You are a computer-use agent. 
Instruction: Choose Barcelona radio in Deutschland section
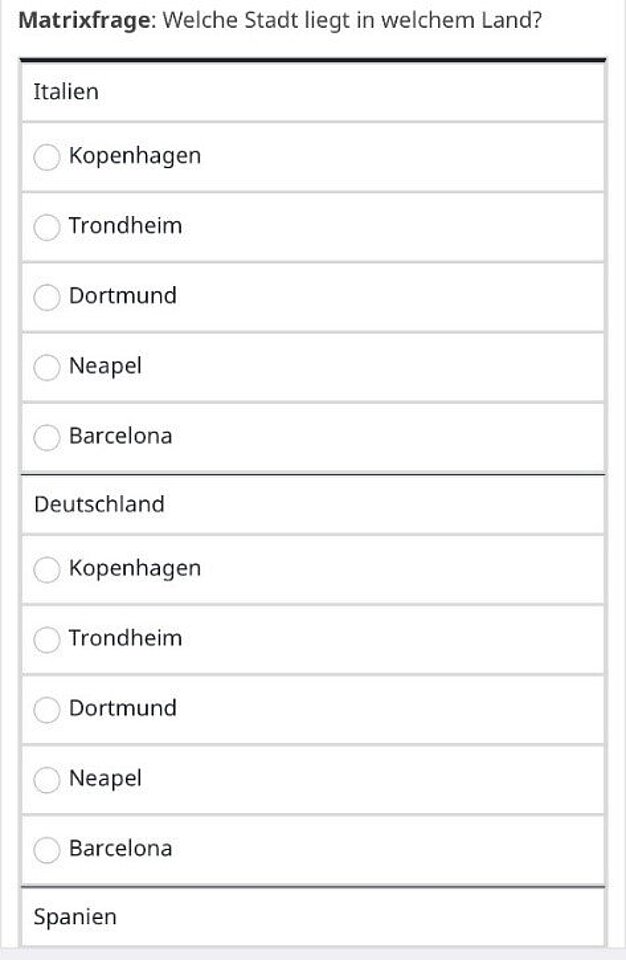pos(47,849)
